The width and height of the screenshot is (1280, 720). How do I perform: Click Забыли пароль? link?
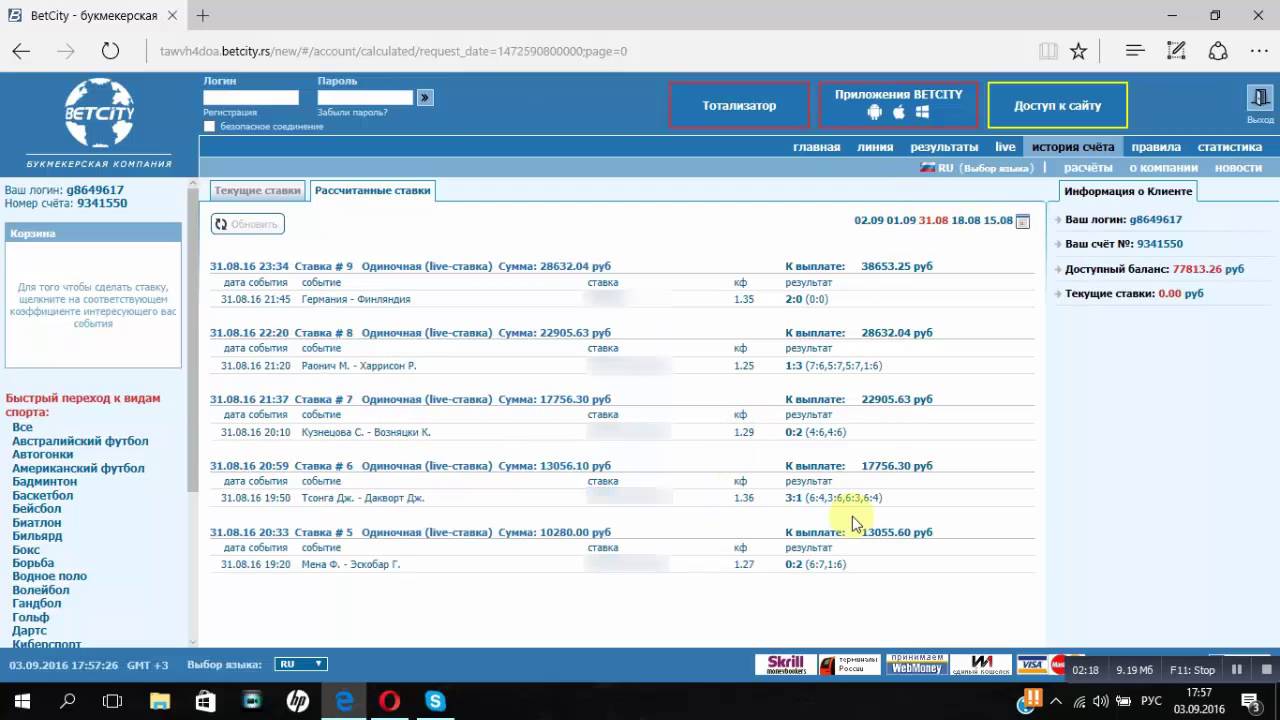point(352,113)
